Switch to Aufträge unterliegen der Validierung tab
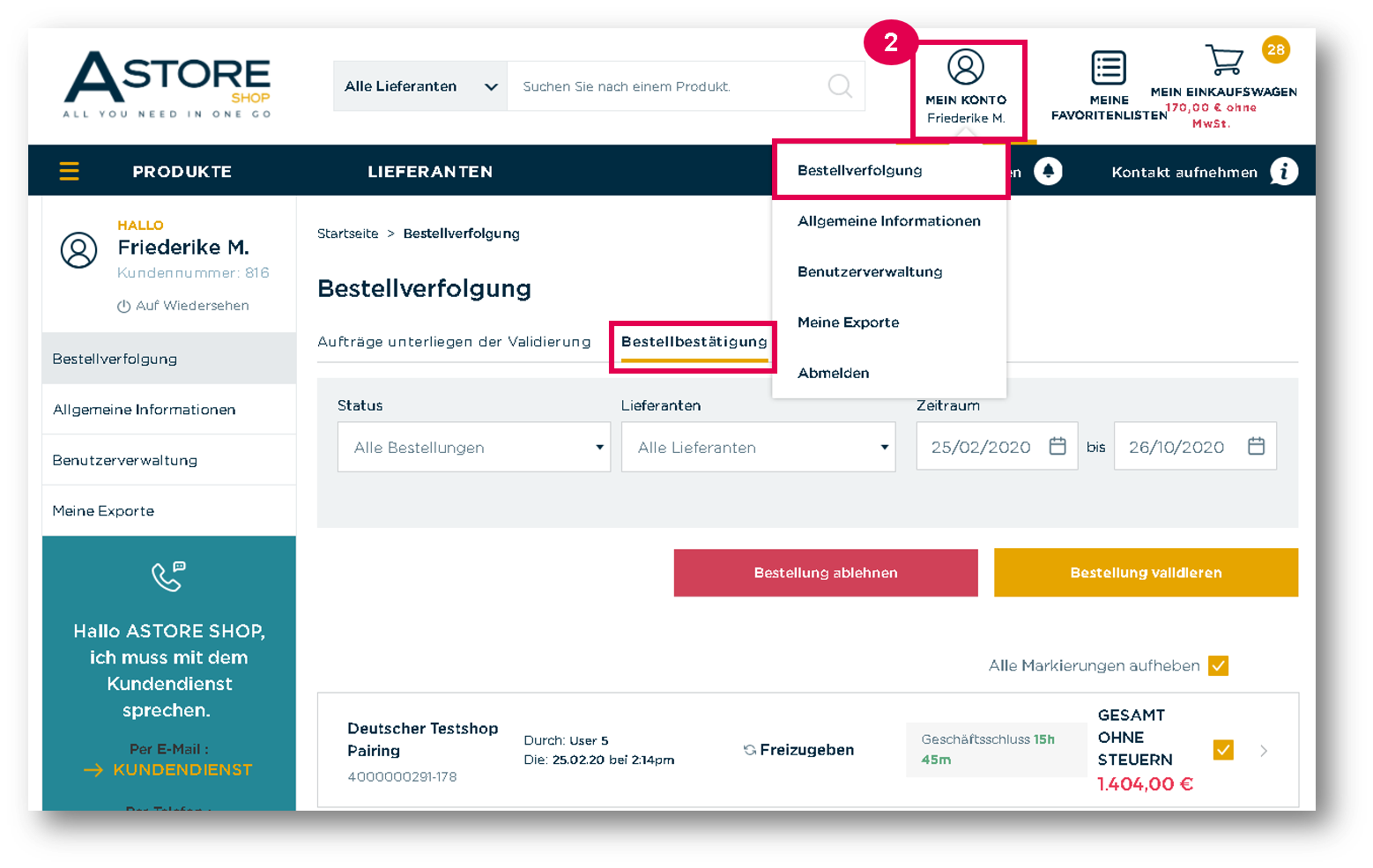 [x=454, y=342]
